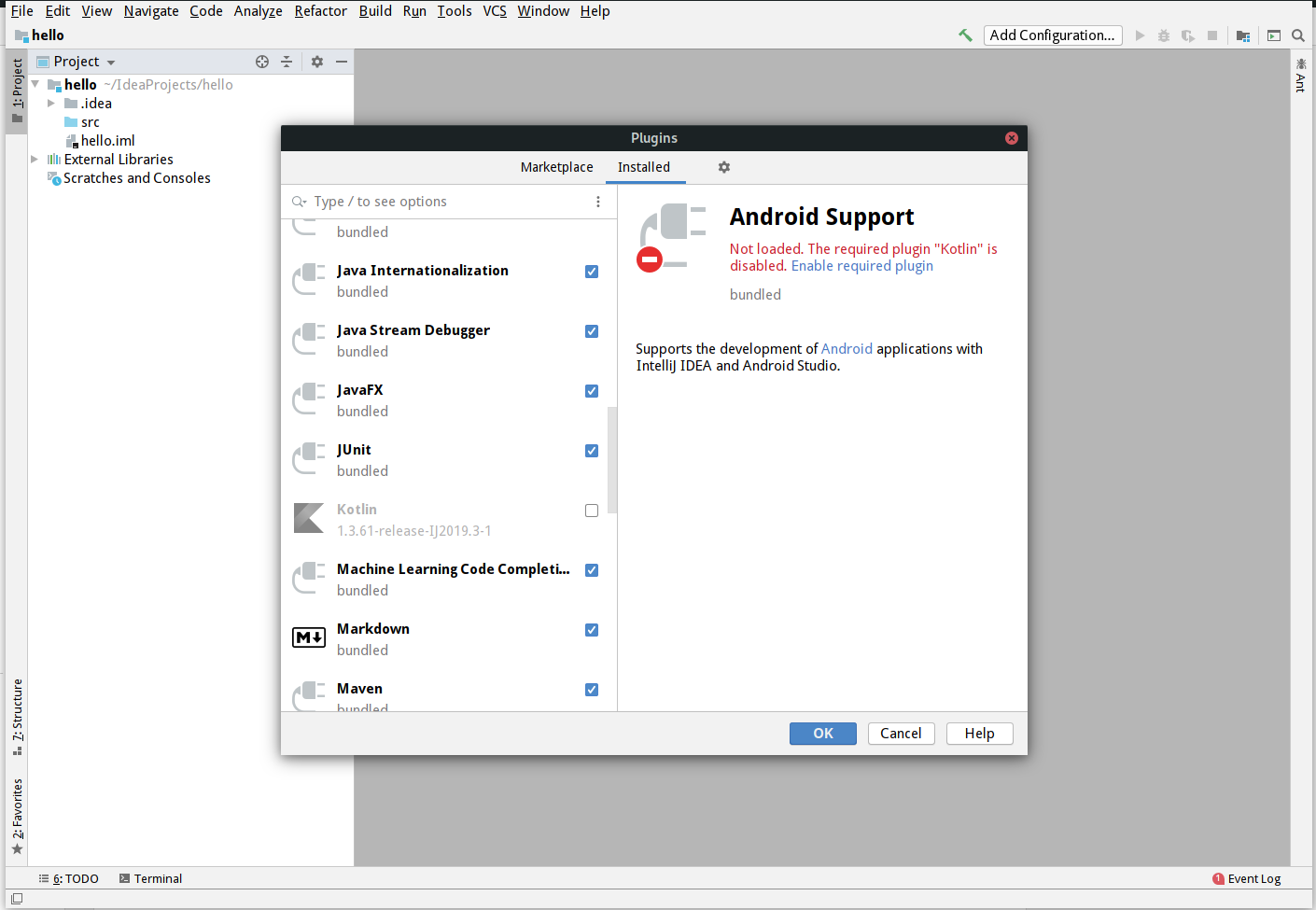
Task: Open the VCS menu
Action: point(495,11)
